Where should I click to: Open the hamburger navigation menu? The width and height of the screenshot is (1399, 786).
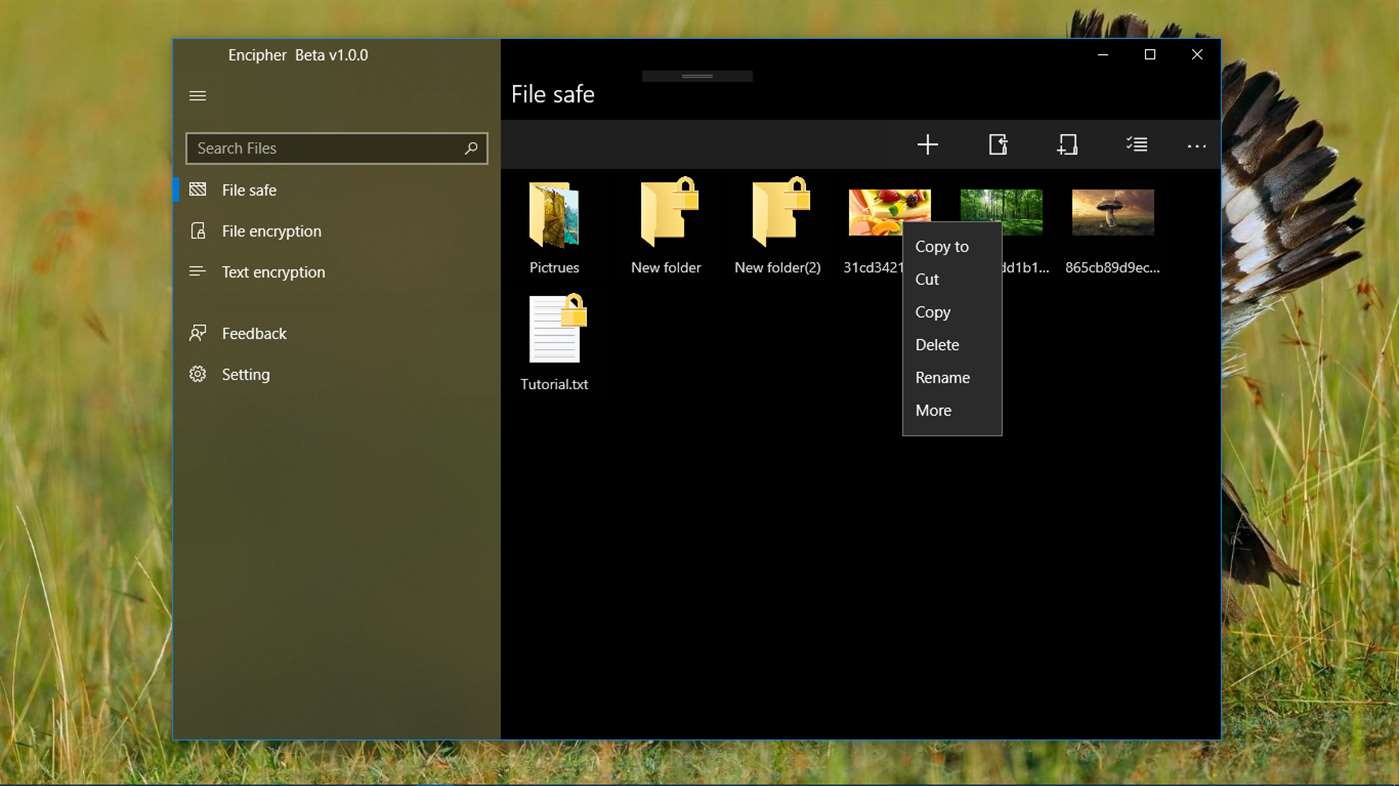point(198,96)
